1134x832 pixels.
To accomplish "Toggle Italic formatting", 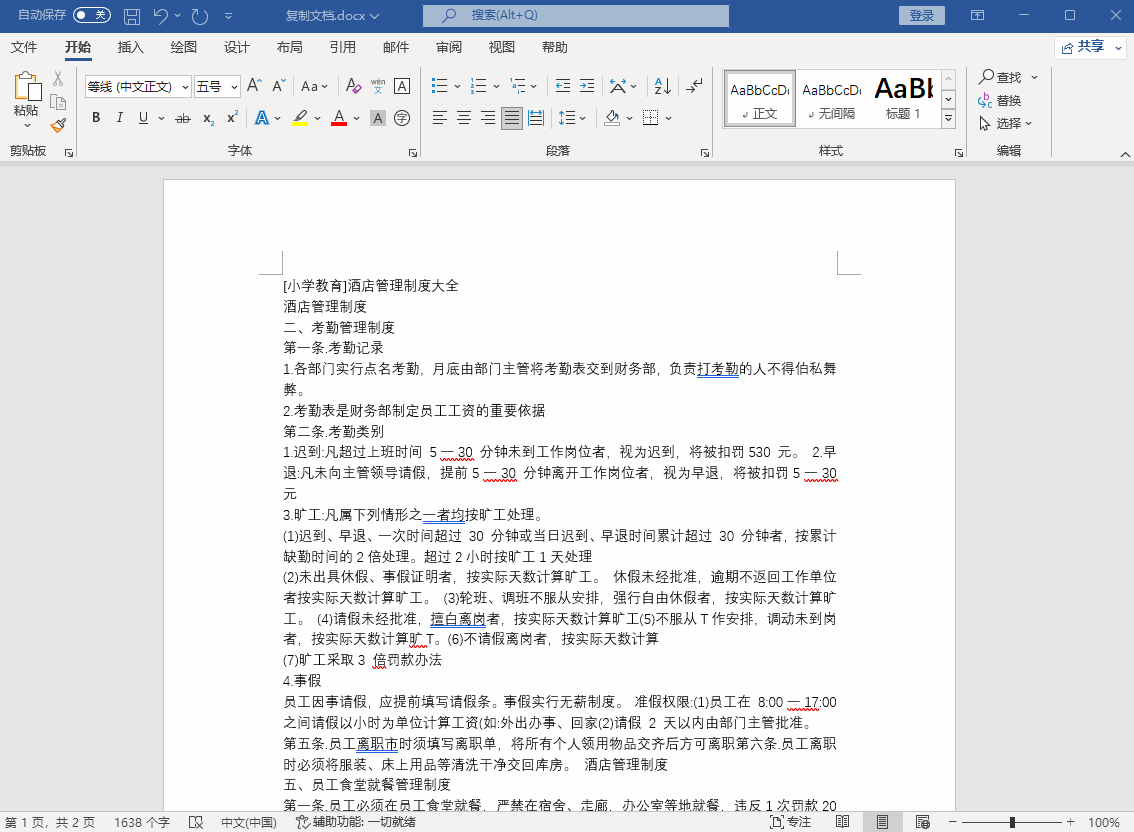I will [120, 118].
